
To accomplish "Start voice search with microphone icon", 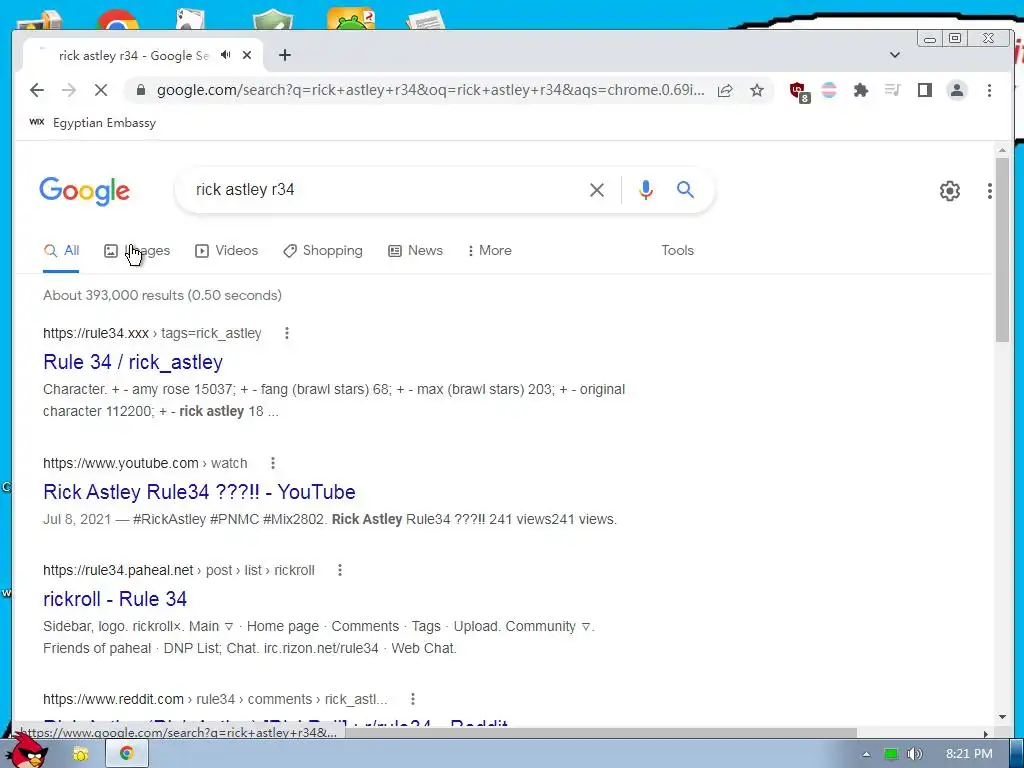I will click(645, 190).
